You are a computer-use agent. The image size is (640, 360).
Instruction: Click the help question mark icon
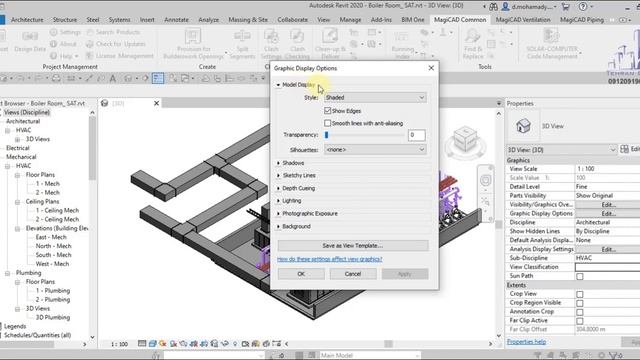click(x=583, y=7)
